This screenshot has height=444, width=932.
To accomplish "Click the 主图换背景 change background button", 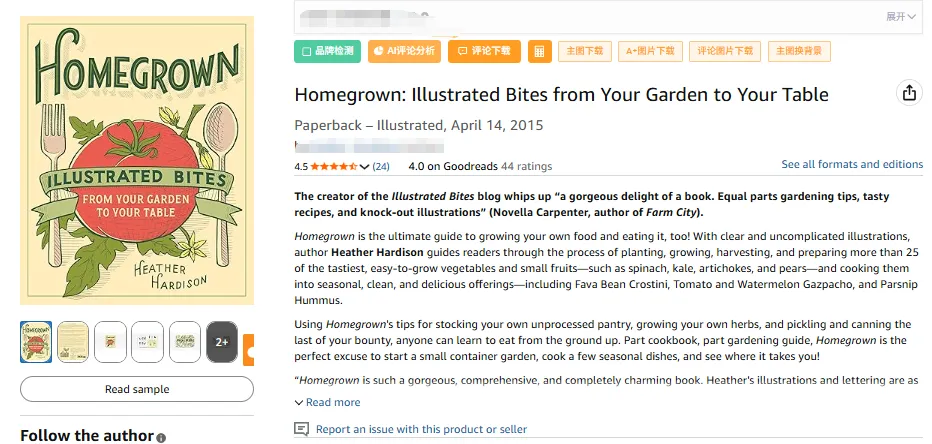I will 800,51.
